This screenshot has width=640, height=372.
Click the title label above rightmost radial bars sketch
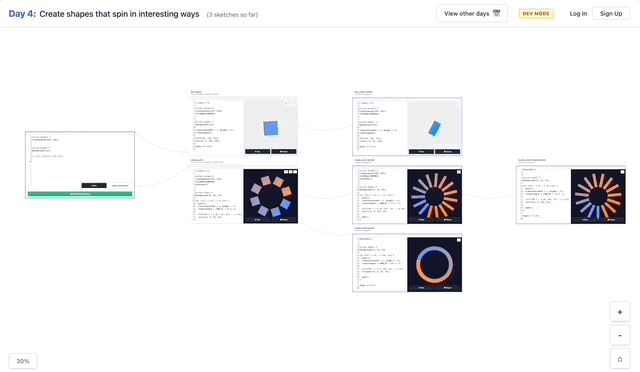pyautogui.click(x=532, y=160)
